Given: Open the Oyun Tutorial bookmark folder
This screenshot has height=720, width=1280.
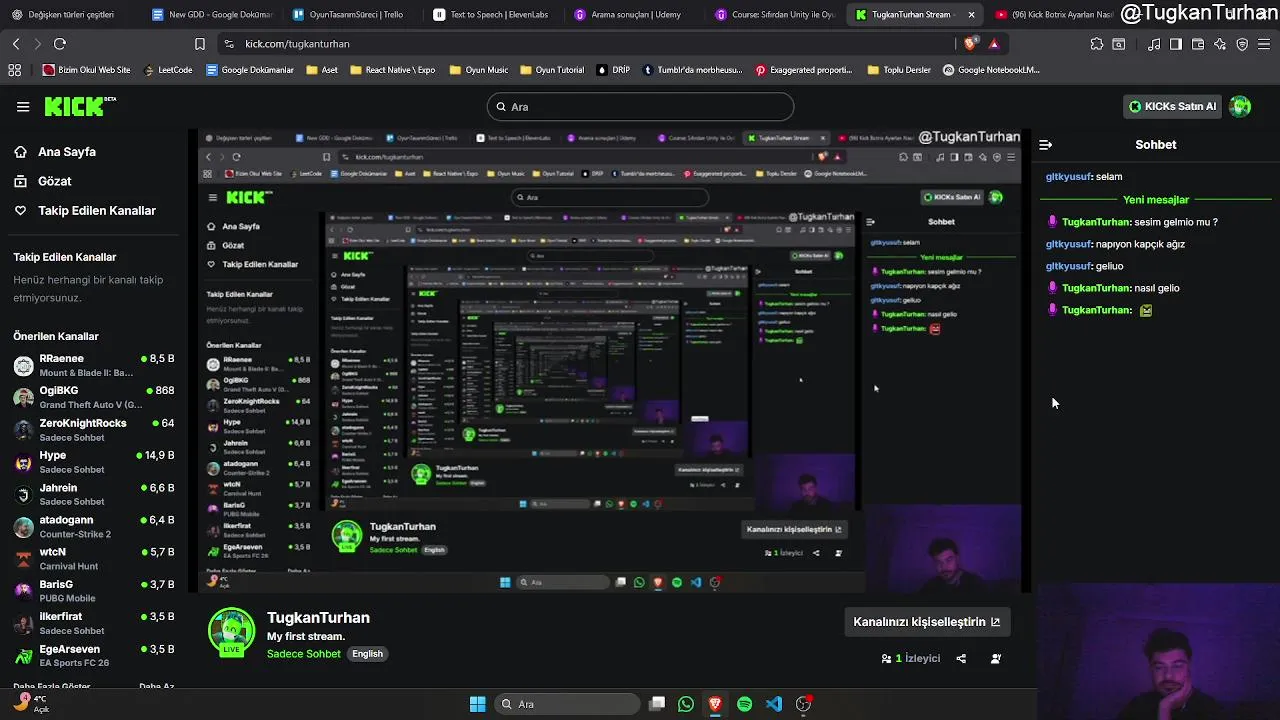Looking at the screenshot, I should coord(551,70).
